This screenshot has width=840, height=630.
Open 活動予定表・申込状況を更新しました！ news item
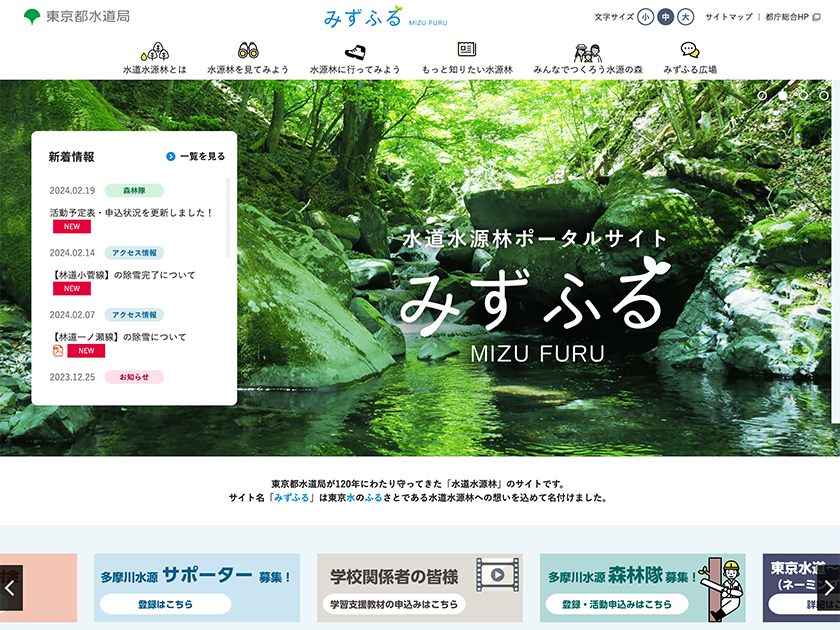[x=131, y=213]
